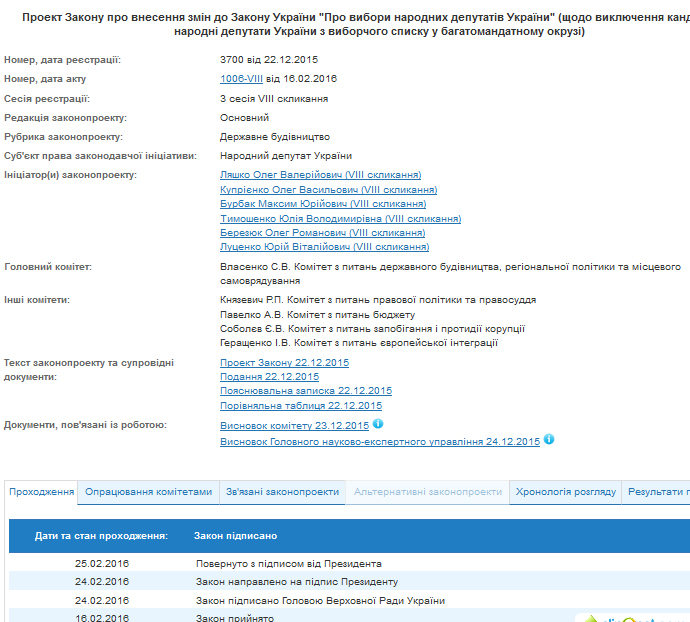The width and height of the screenshot is (690, 622).
Task: Open initiator Тимошенко Юлія Володимирівна link
Action: point(340,218)
